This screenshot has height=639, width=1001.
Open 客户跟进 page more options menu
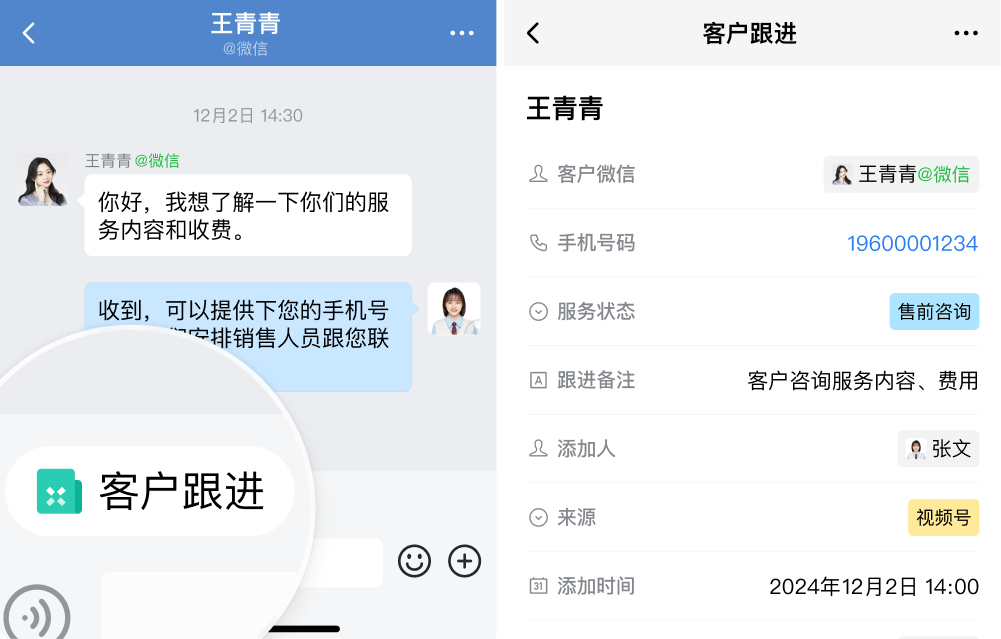(x=966, y=33)
